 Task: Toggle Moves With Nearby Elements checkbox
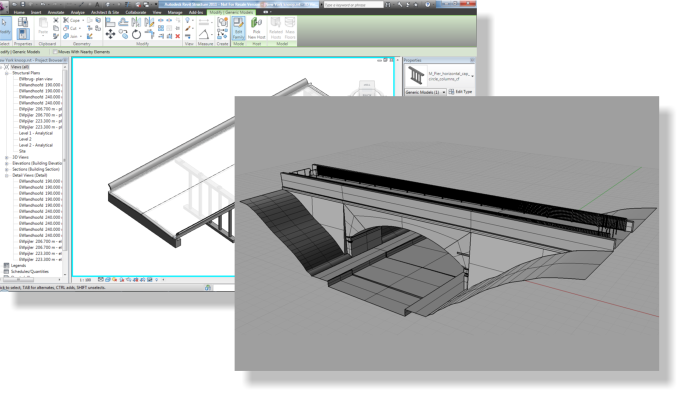point(55,52)
